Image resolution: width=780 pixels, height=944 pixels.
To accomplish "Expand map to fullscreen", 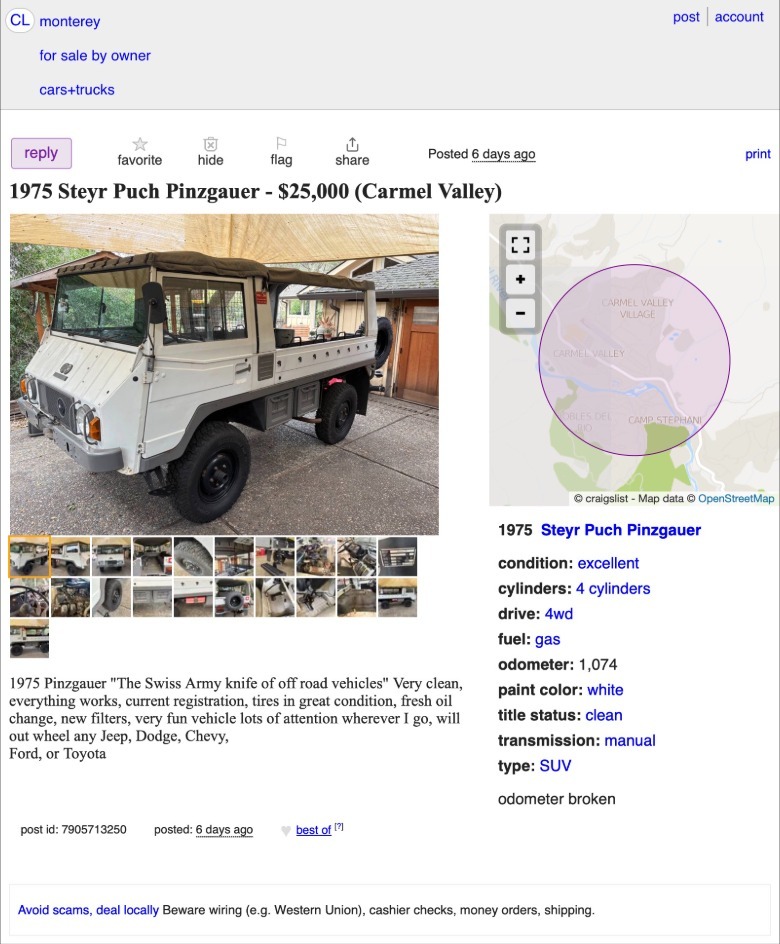I will (520, 245).
